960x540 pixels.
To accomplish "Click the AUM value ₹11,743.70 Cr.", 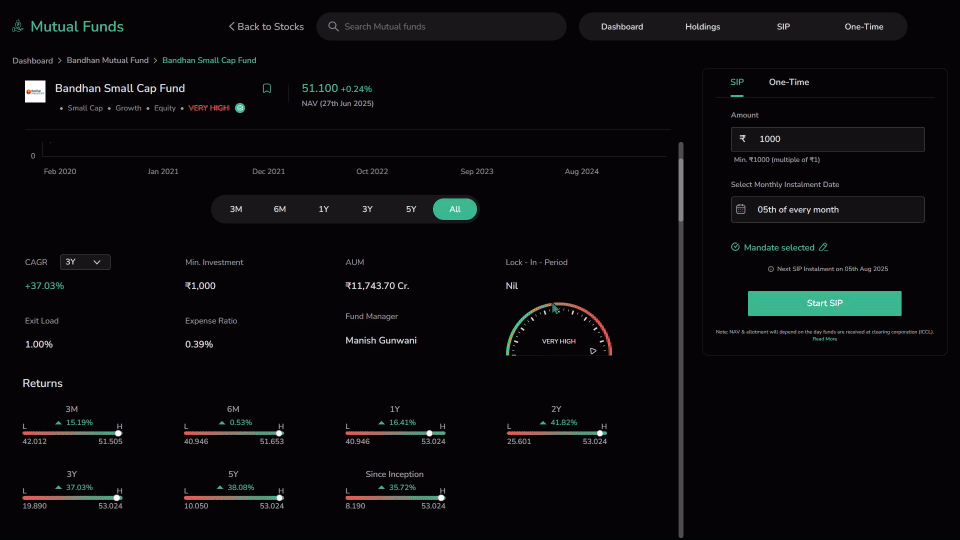I will [377, 286].
